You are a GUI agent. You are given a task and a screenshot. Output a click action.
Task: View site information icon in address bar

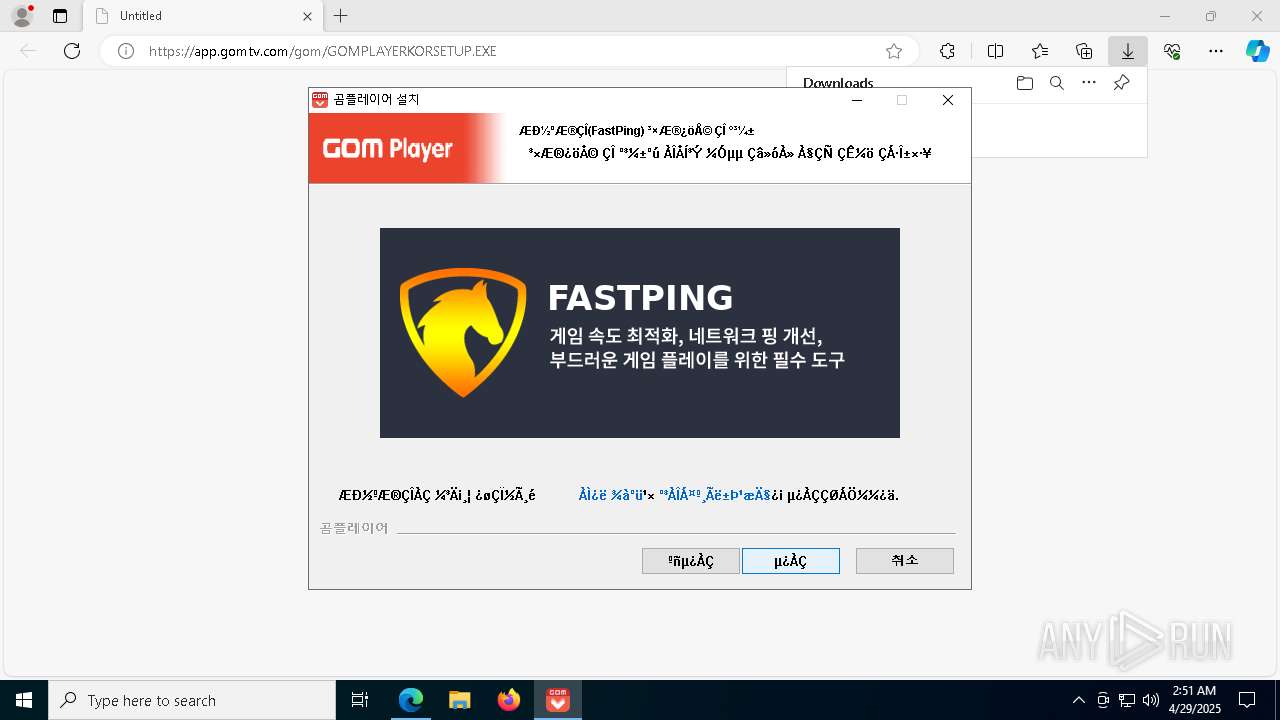click(x=126, y=51)
